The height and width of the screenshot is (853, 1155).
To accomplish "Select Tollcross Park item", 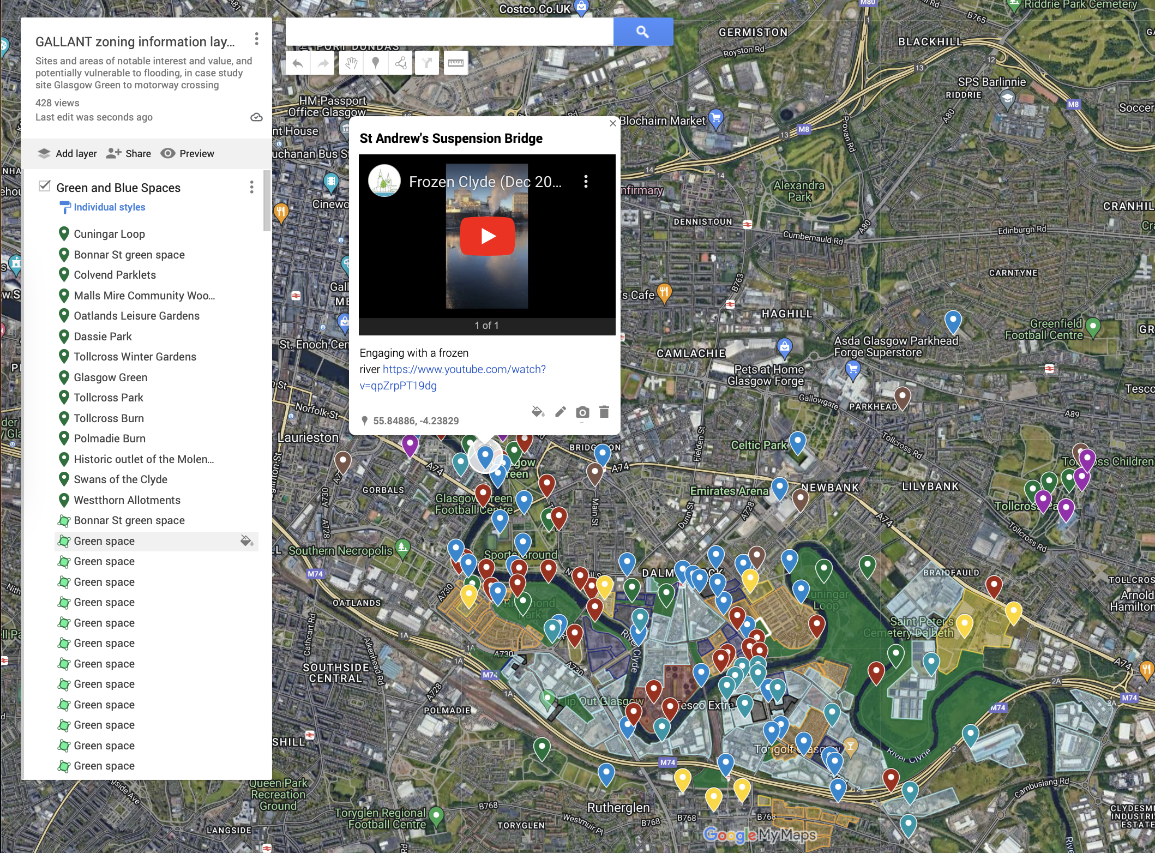I will (x=108, y=397).
